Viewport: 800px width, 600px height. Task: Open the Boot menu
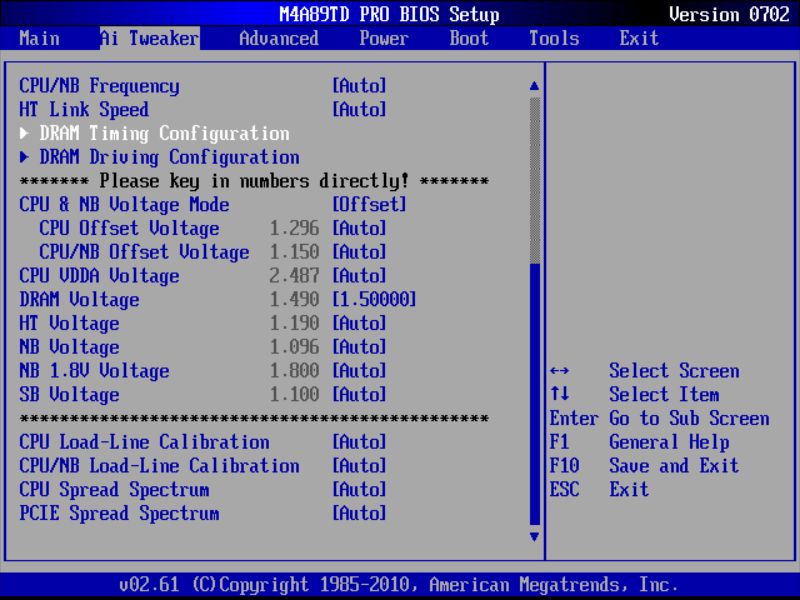pyautogui.click(x=466, y=38)
